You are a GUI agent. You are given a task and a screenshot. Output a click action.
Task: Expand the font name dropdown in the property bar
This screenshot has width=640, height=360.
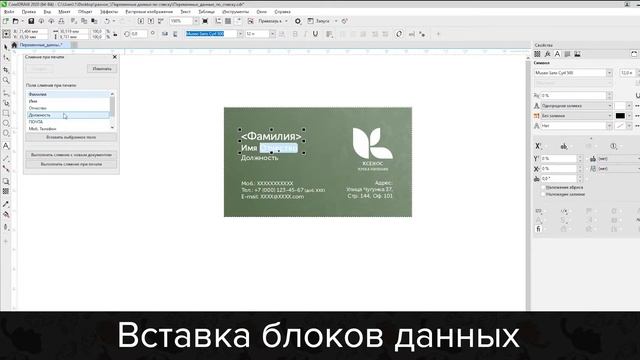(x=240, y=34)
